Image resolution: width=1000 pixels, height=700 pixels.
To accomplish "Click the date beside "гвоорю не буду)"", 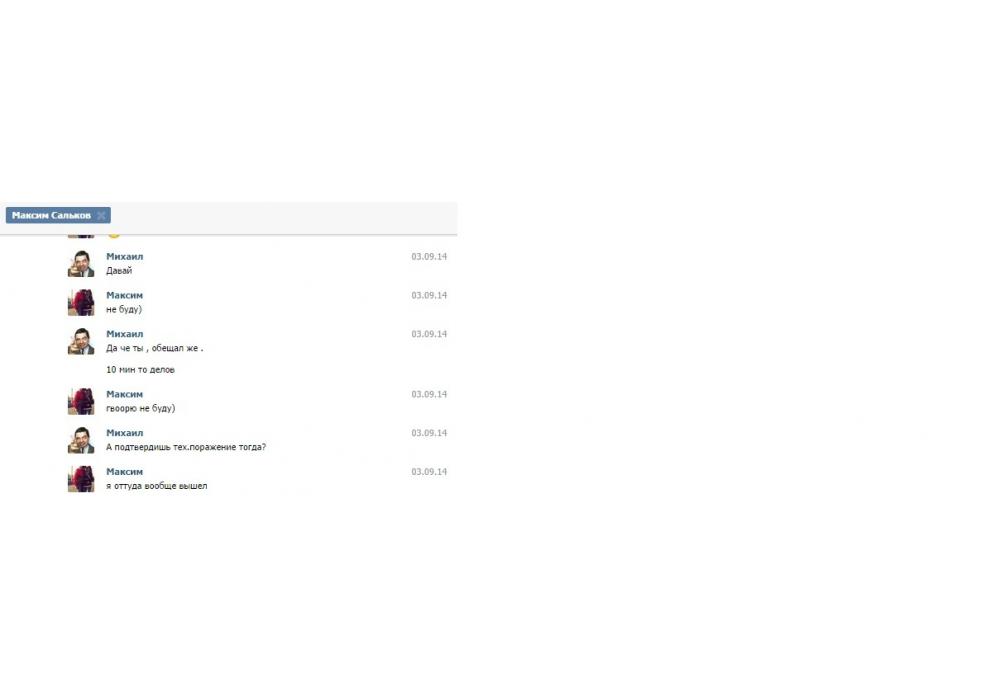I will [x=429, y=394].
